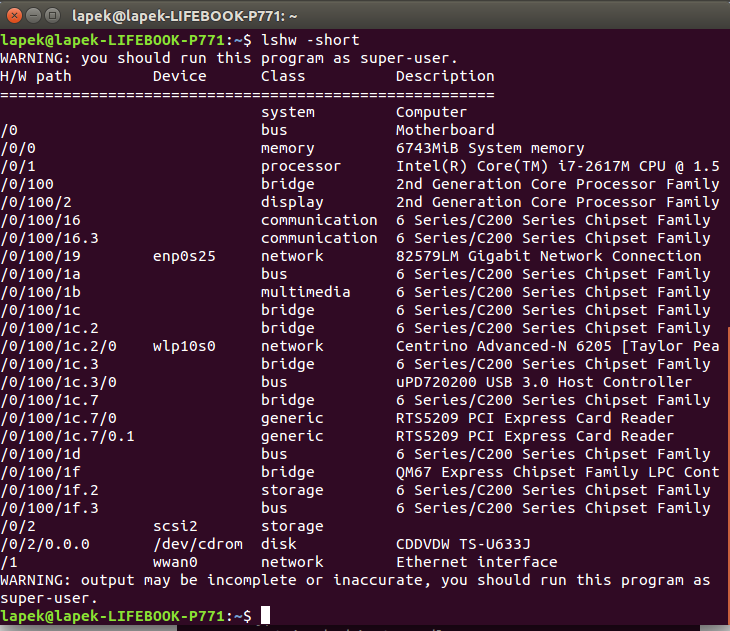
Task: Click the "memory" class entry
Action: pyautogui.click(x=288, y=148)
